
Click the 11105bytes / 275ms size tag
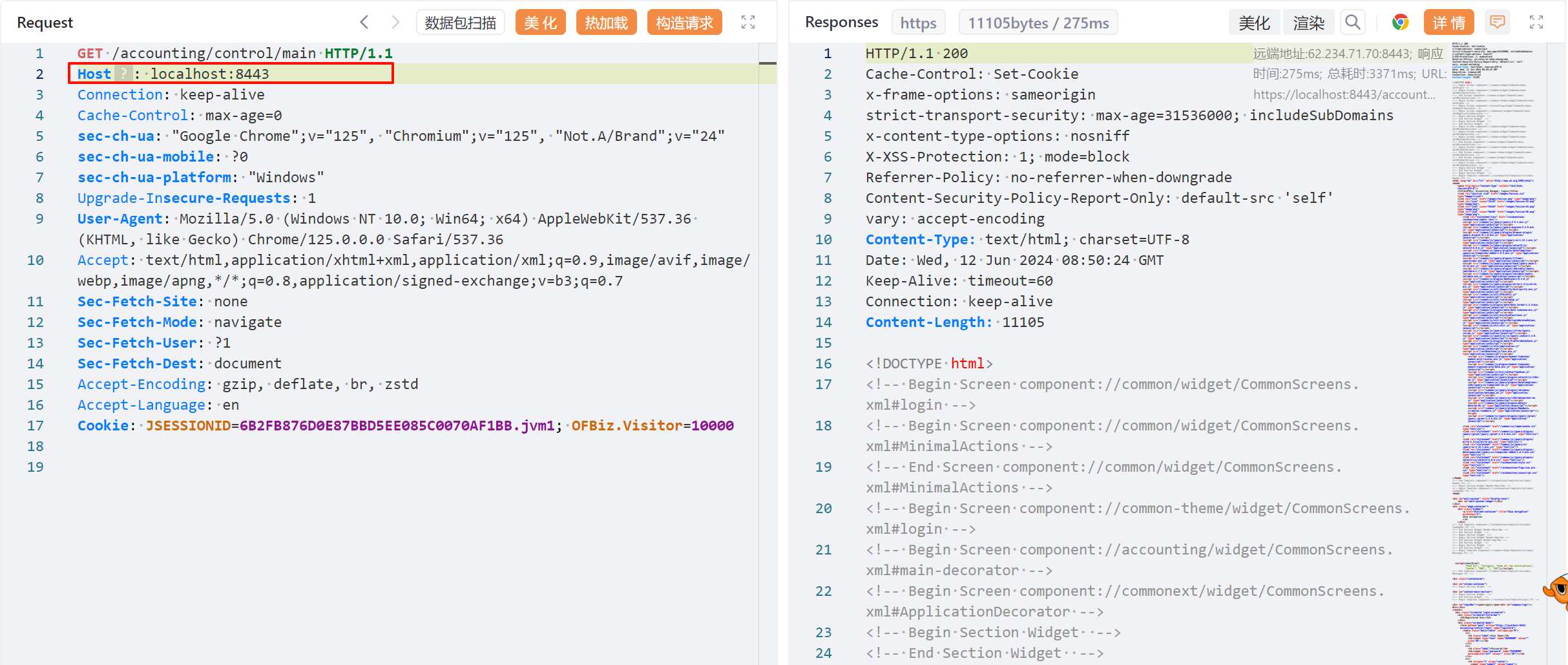1038,23
